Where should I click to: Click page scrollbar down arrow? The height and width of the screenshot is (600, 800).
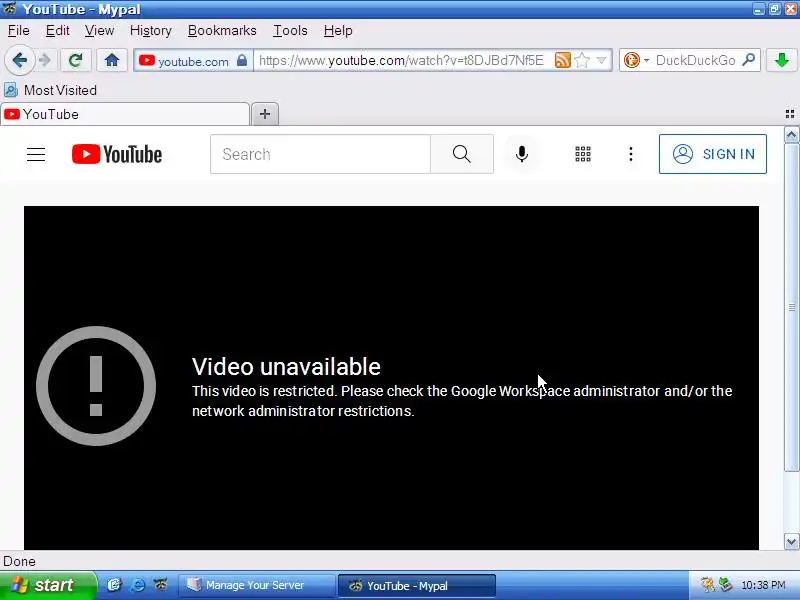tap(791, 541)
